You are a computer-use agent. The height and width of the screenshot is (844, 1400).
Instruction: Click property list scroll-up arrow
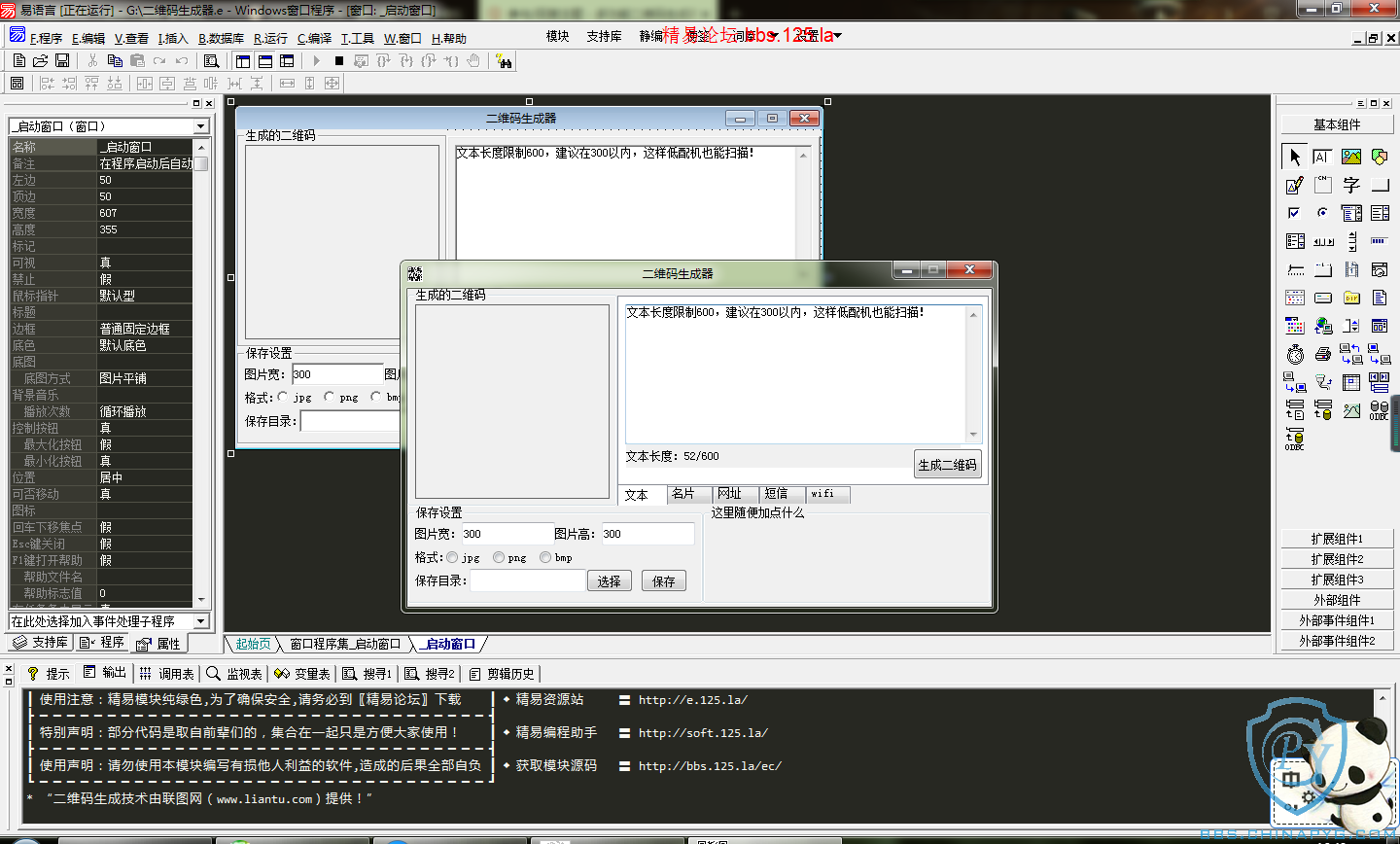pyautogui.click(x=201, y=147)
